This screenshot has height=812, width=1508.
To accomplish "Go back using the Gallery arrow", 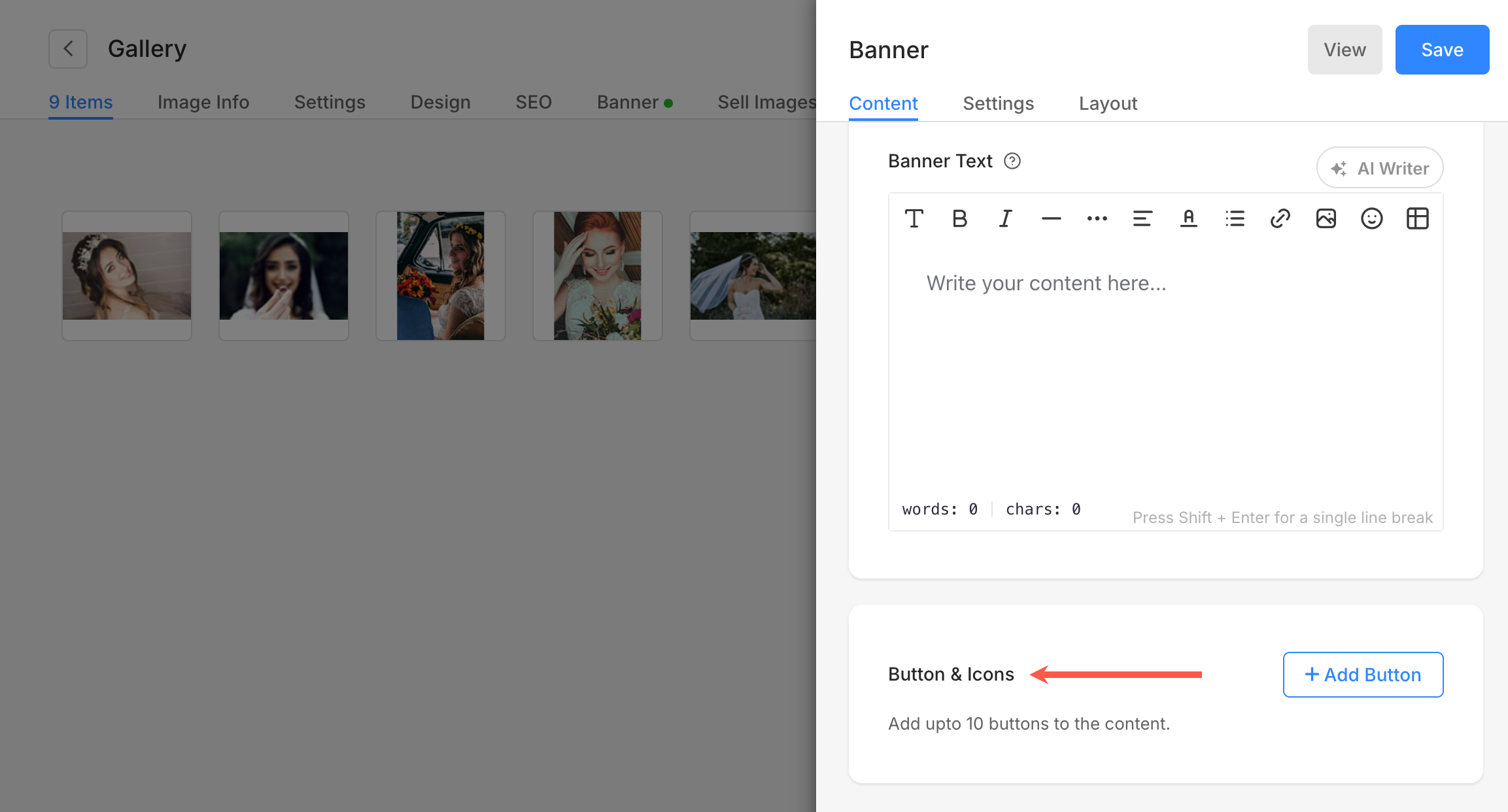I will (x=68, y=49).
